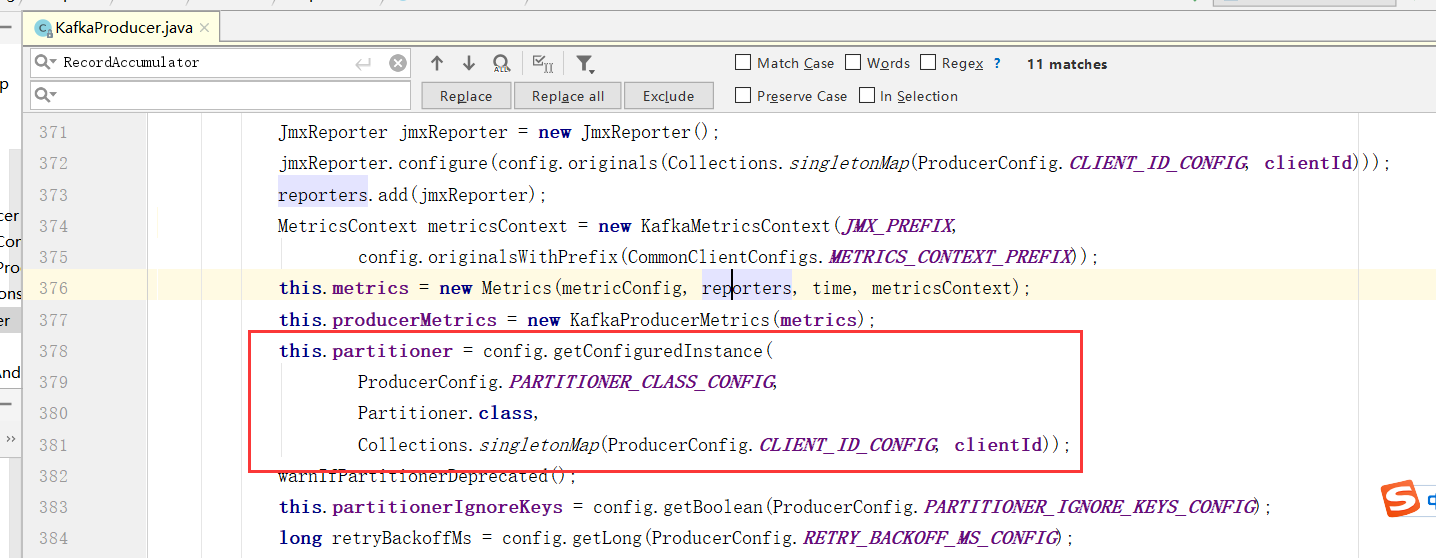Click the new line icon in search field
1436x558 pixels.
pyautogui.click(x=363, y=63)
